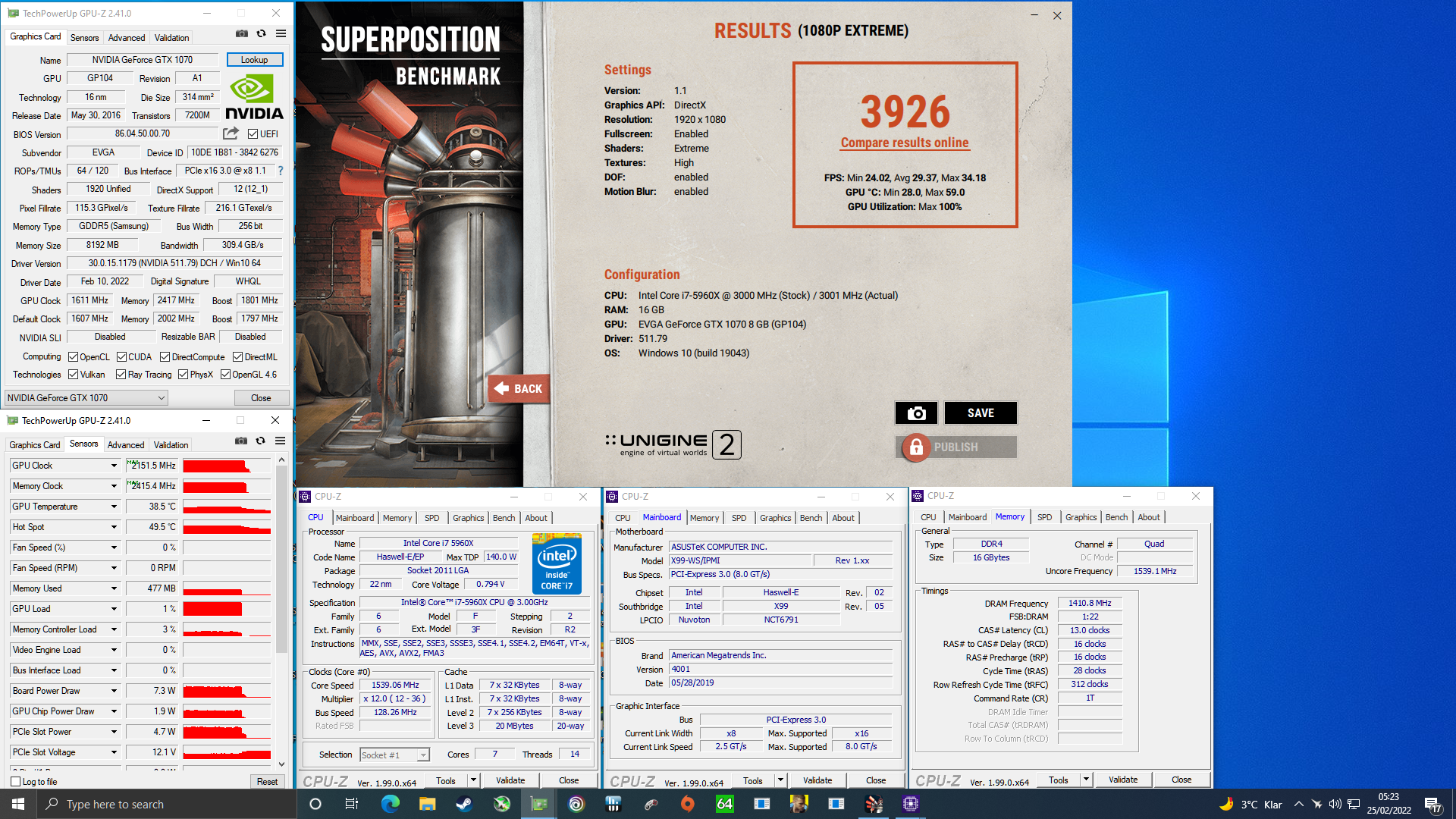Expand the Board Power Draw sensor dropdown
The width and height of the screenshot is (1456, 819).
point(114,691)
